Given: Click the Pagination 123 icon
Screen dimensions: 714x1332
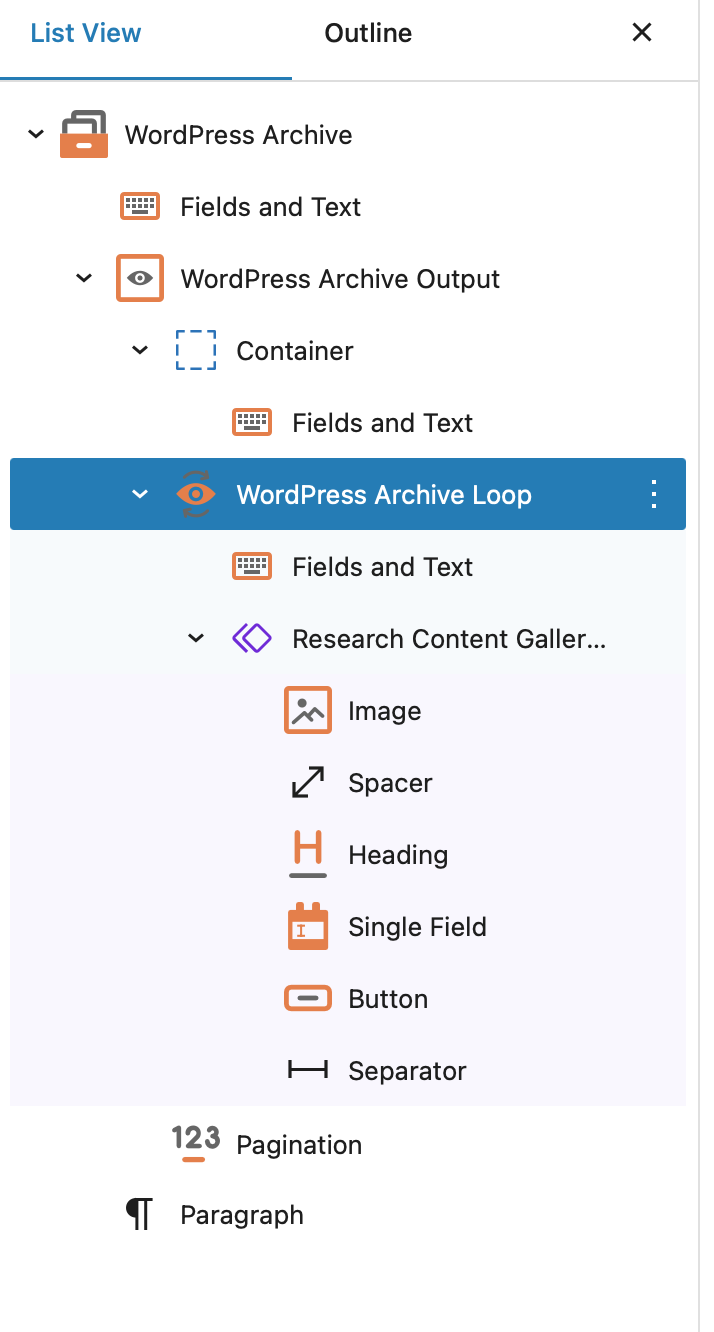Looking at the screenshot, I should 195,1144.
